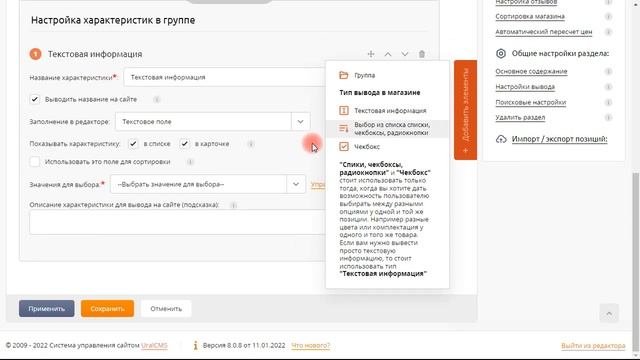
Task: Move the characteristic up with the up chevron
Action: click(388, 54)
